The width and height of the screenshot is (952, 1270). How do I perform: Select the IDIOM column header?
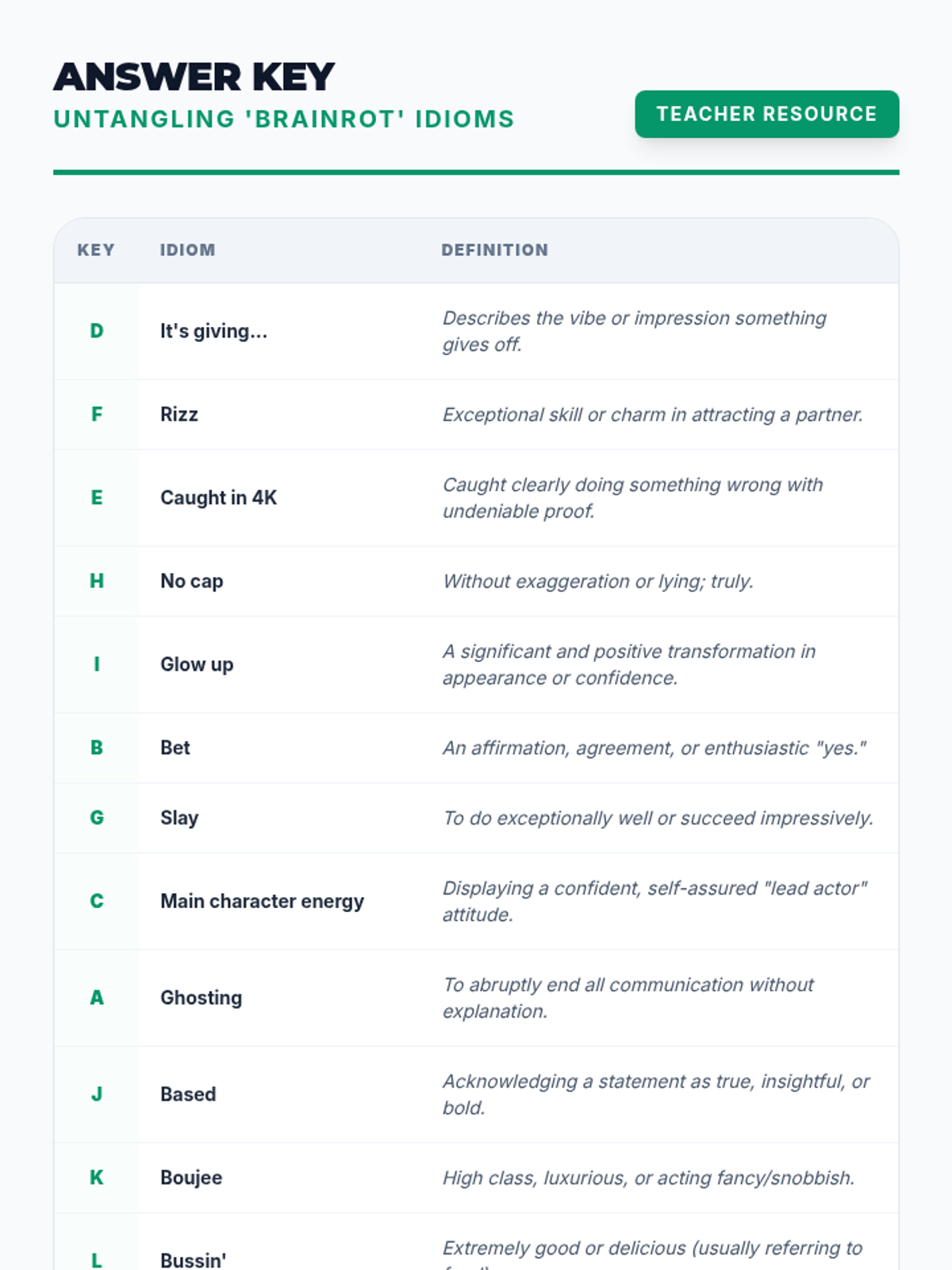(187, 250)
